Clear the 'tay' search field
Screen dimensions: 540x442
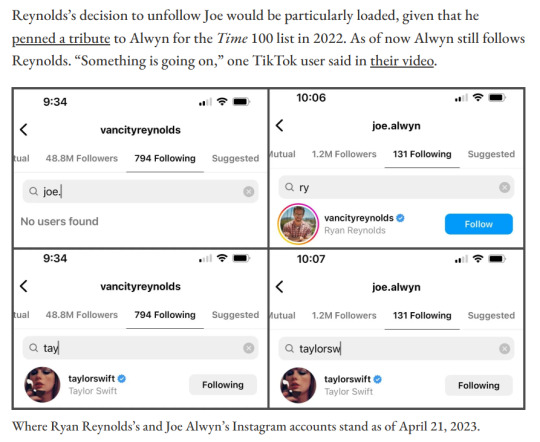click(249, 348)
